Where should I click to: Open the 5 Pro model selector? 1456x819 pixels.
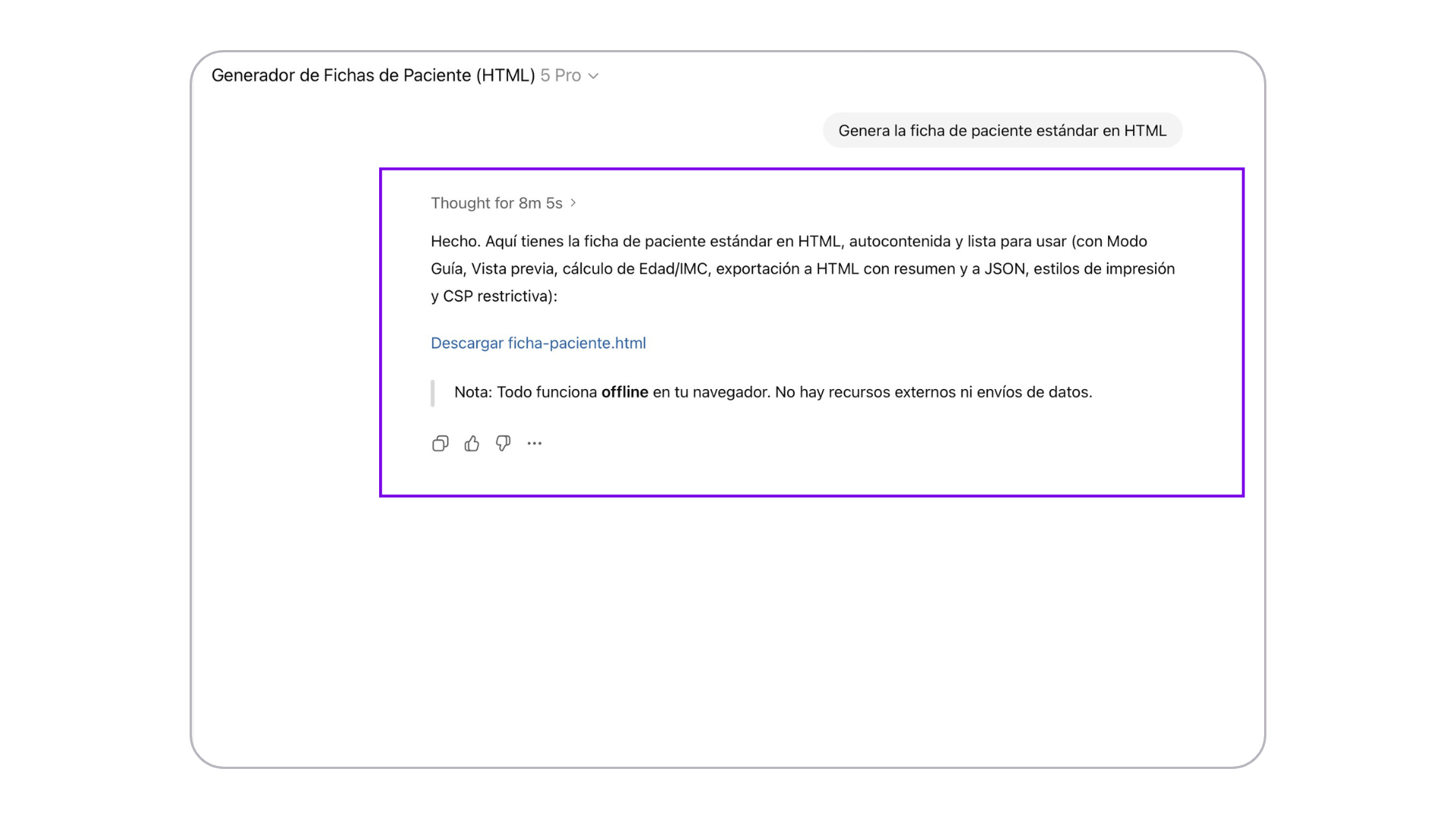(x=560, y=76)
